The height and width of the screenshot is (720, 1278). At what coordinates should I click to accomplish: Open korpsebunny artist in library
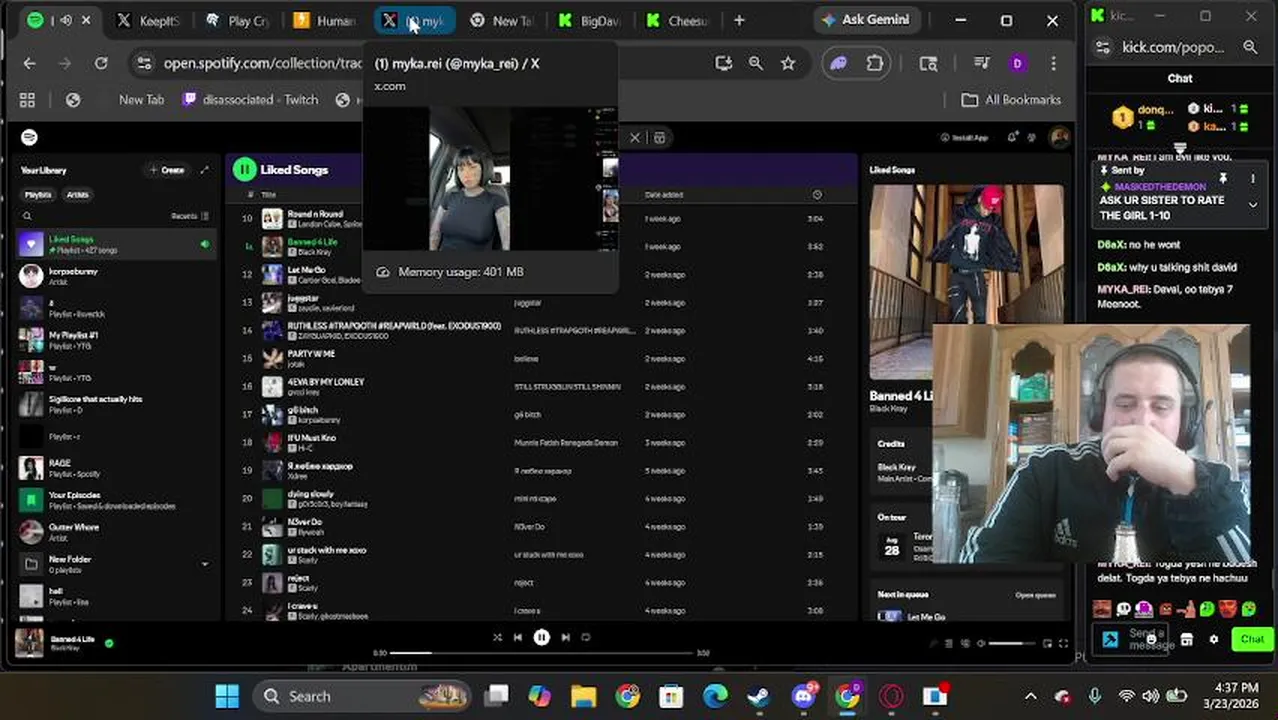tap(116, 276)
